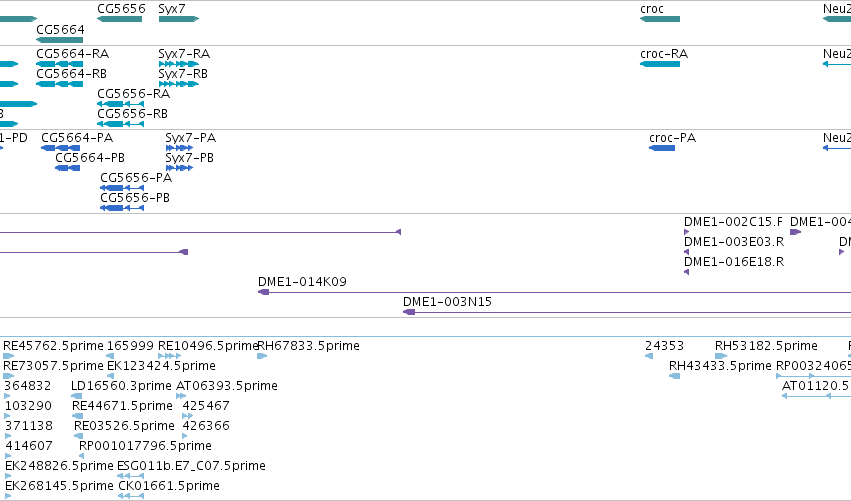
Task: Click the RP001017796.5prime EST marker
Action: (82, 457)
